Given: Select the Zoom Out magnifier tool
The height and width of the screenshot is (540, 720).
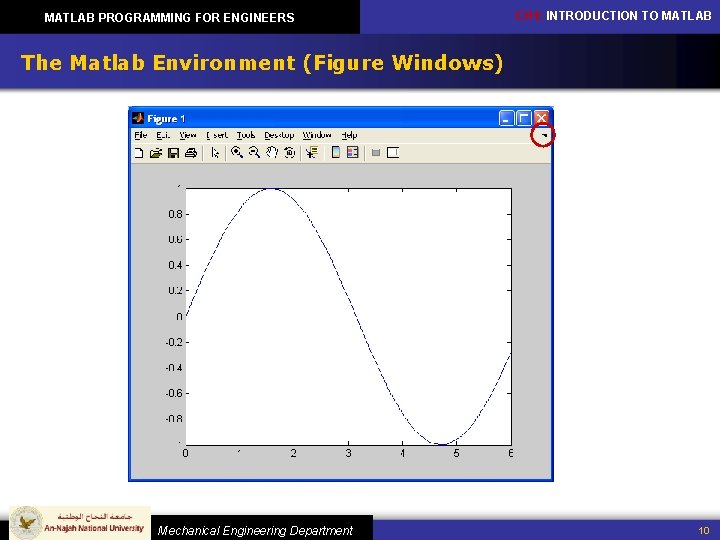Looking at the screenshot, I should pos(254,152).
